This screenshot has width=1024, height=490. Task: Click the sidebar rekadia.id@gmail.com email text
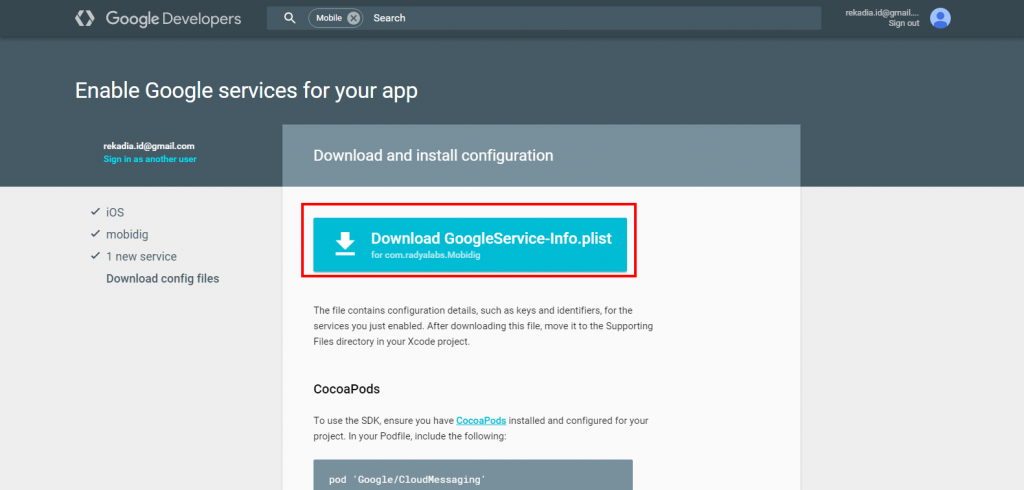click(x=149, y=146)
